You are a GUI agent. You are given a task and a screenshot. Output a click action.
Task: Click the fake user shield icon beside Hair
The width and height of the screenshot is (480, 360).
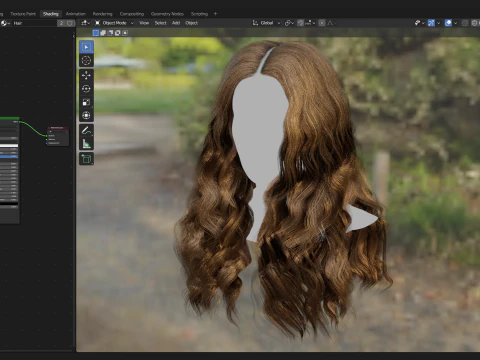(70, 23)
